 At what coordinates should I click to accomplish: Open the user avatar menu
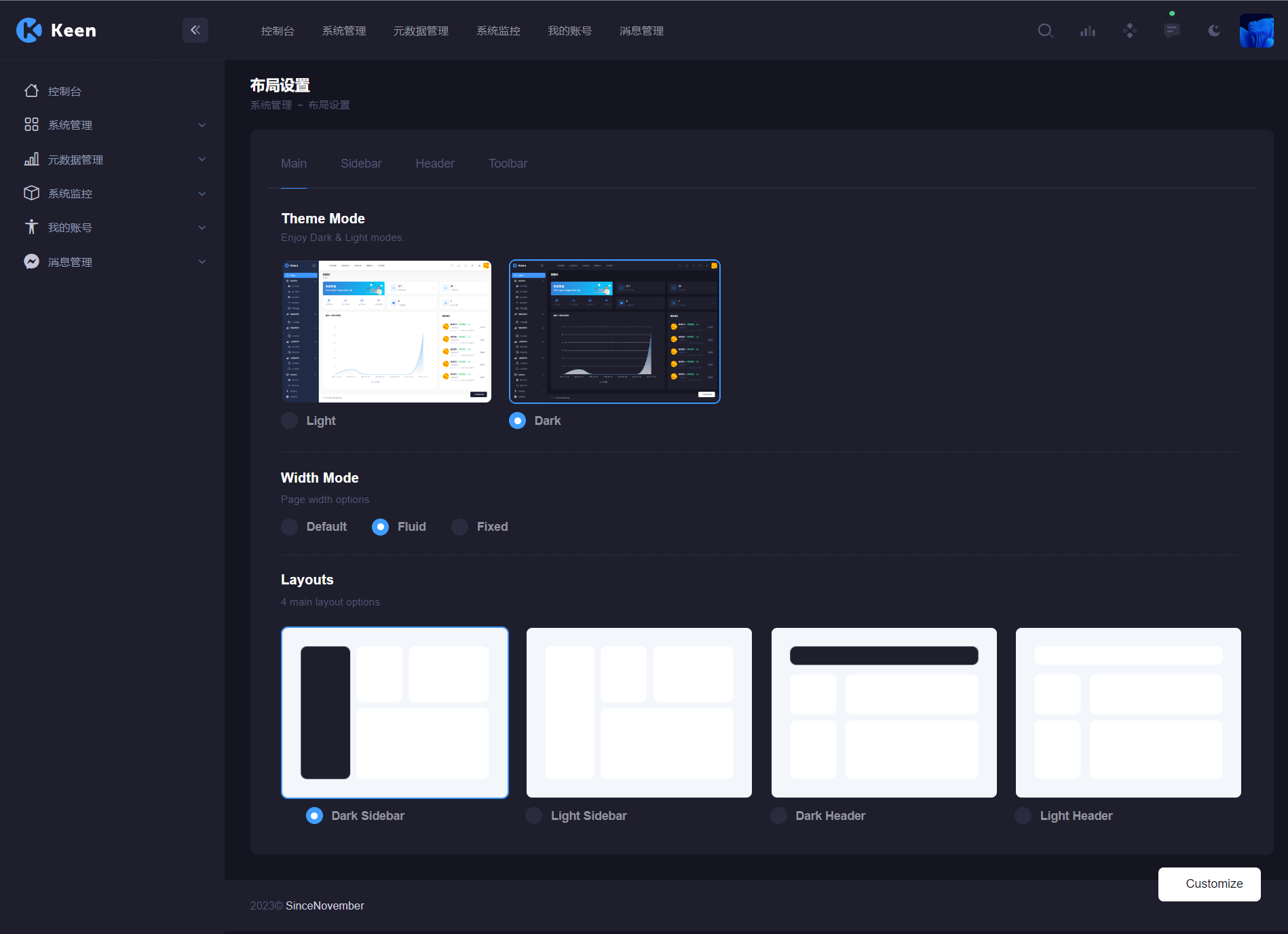coord(1256,31)
